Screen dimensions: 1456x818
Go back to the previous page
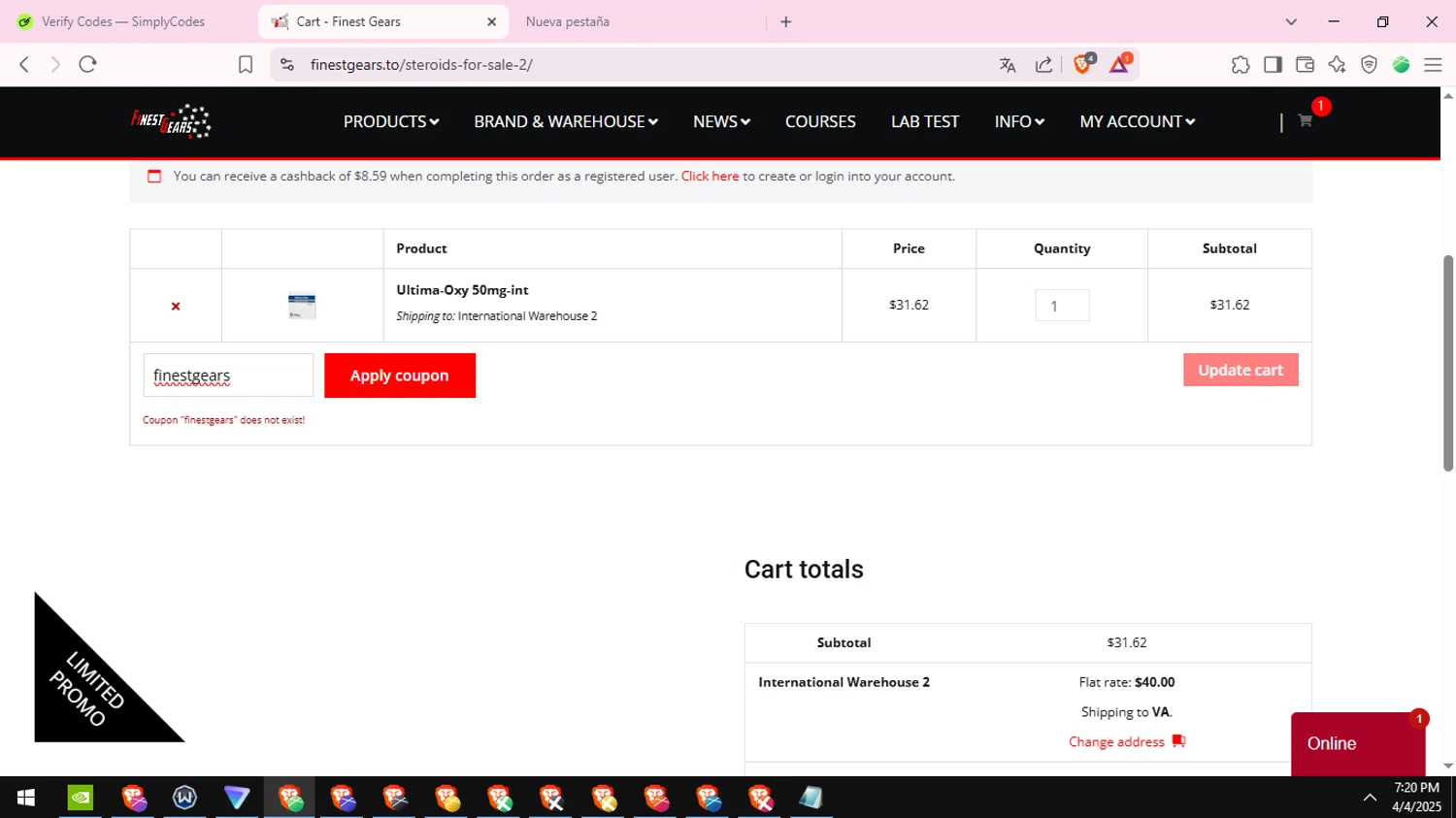tap(24, 64)
